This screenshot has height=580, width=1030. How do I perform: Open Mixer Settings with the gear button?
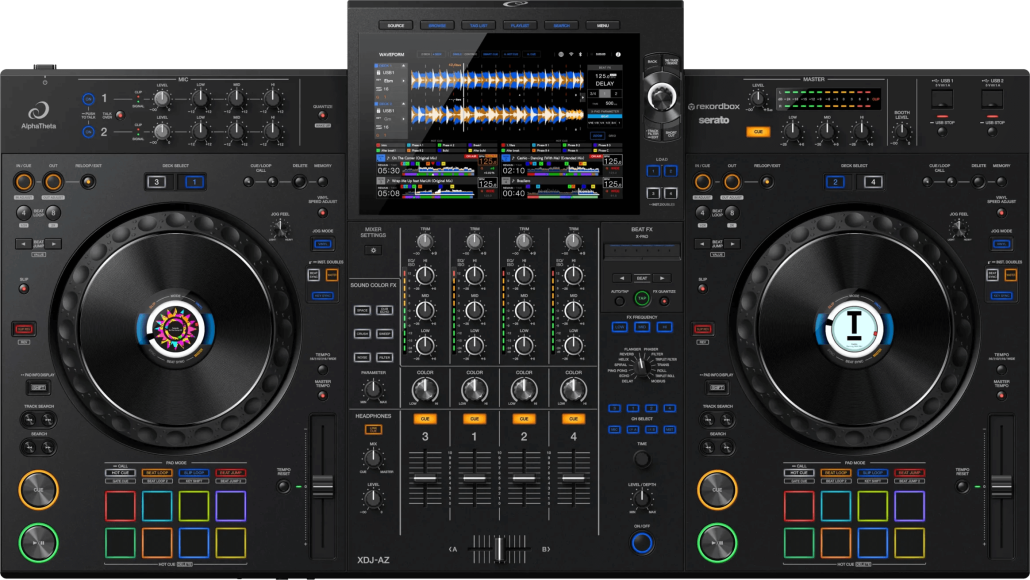click(x=372, y=250)
